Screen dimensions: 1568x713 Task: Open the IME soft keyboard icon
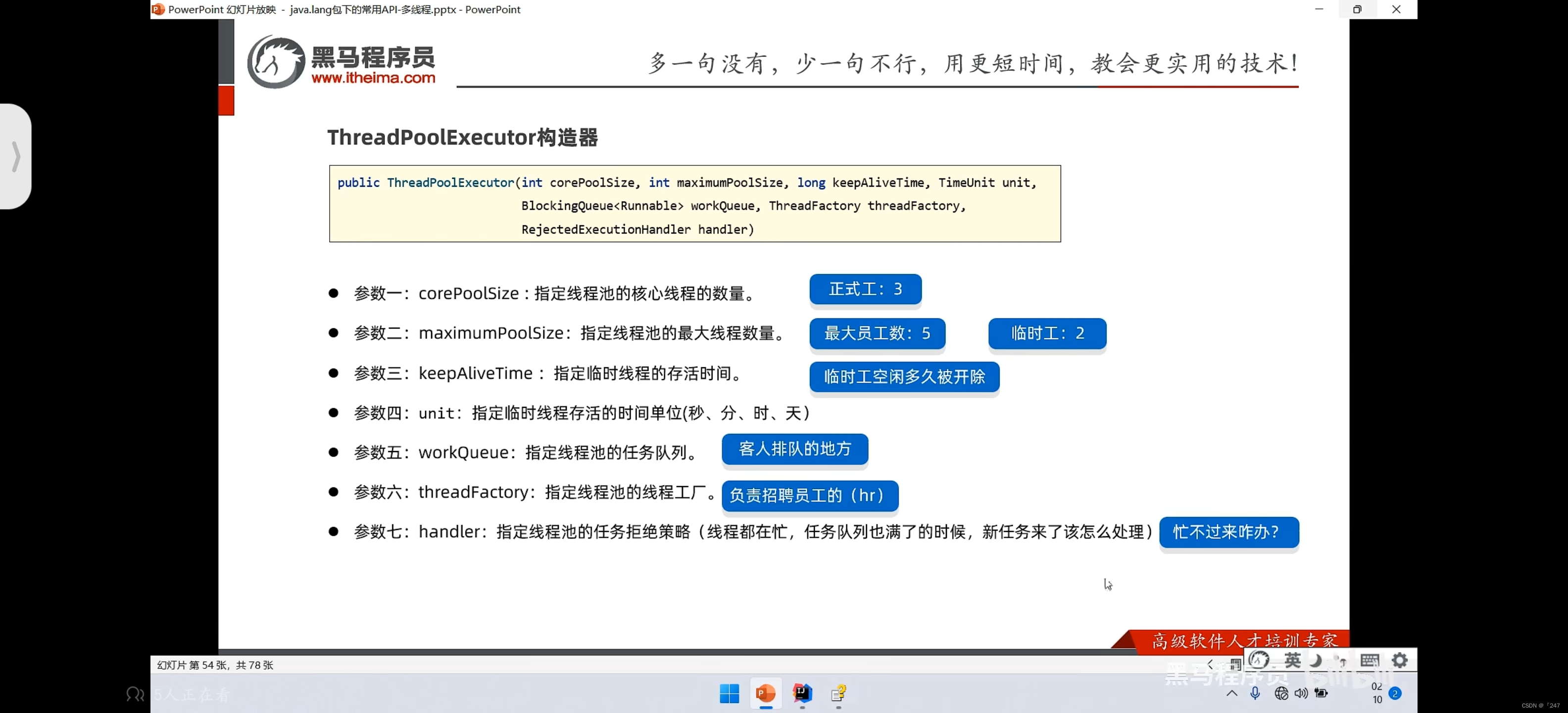pyautogui.click(x=1370, y=660)
